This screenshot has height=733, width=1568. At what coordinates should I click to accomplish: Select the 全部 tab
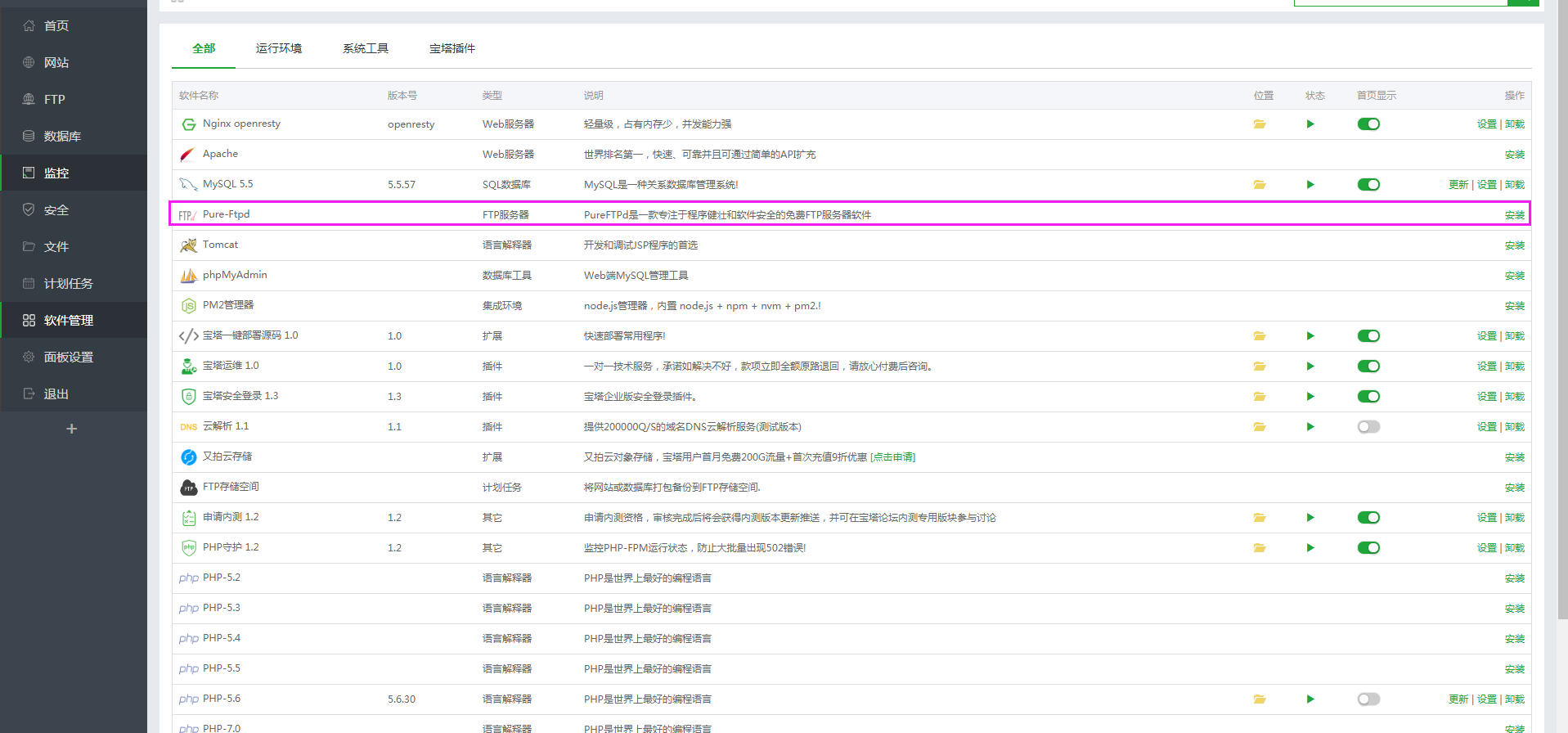pyautogui.click(x=204, y=48)
